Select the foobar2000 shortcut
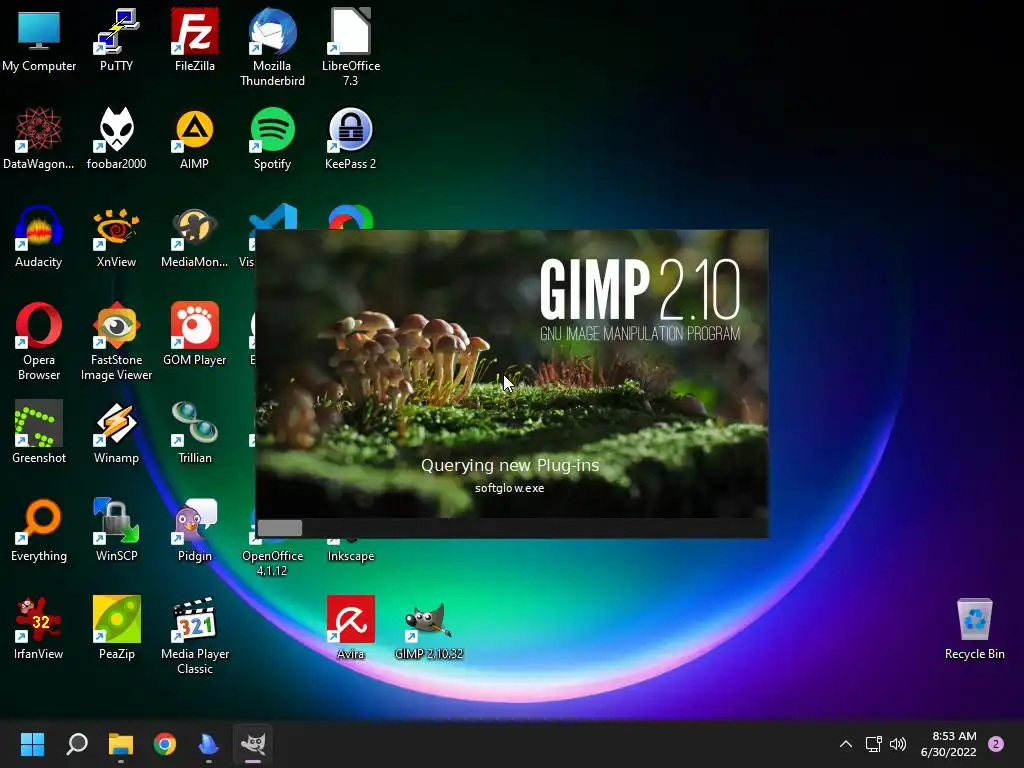Screen dimensions: 1024x768 pos(116,138)
